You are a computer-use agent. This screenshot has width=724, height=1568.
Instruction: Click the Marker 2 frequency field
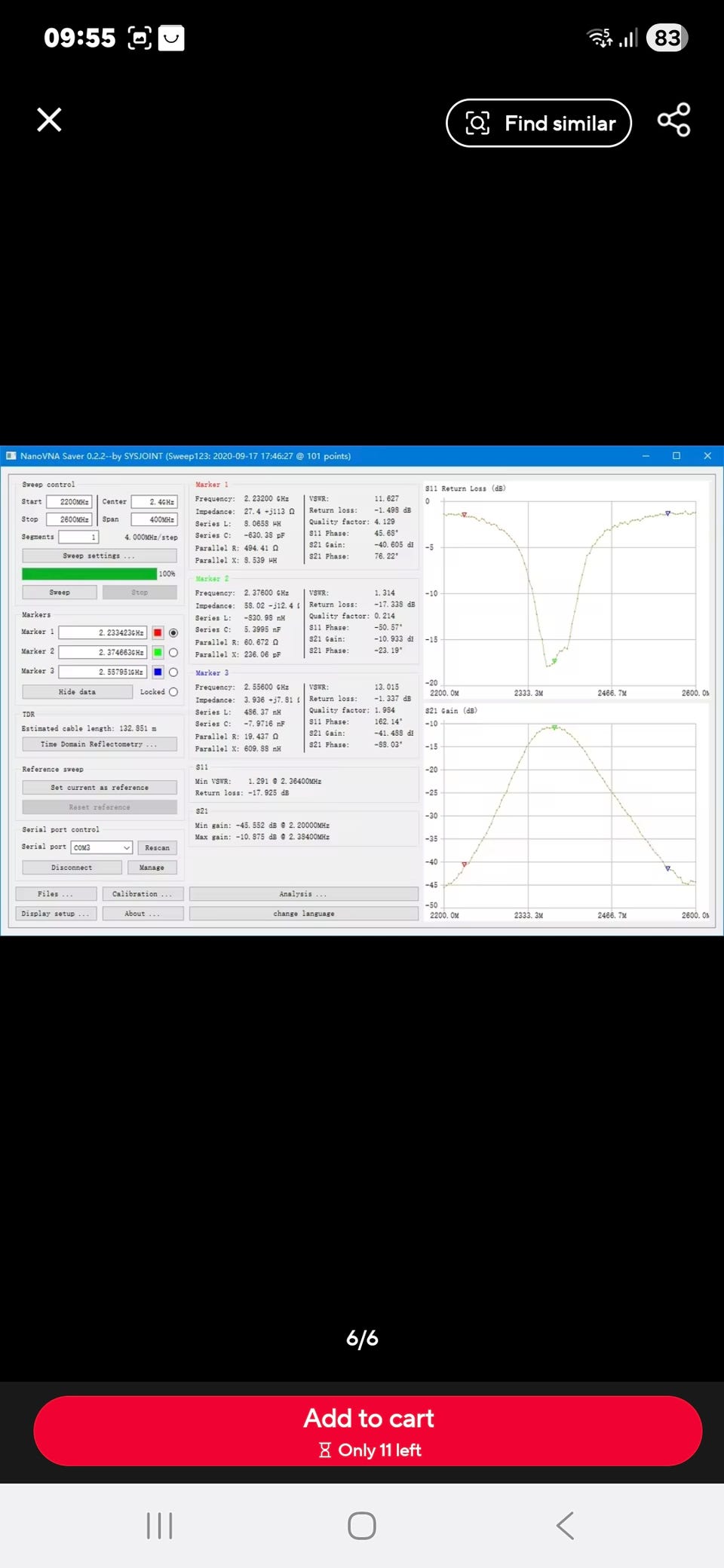point(103,652)
